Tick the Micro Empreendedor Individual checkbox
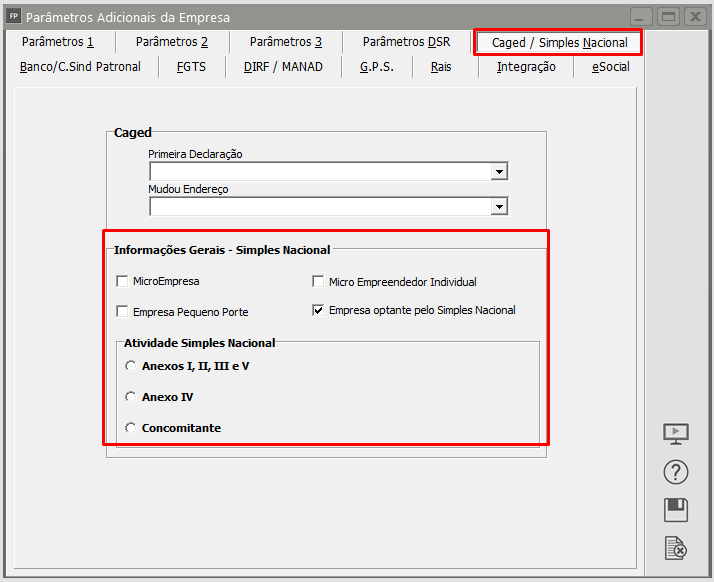 [x=319, y=282]
